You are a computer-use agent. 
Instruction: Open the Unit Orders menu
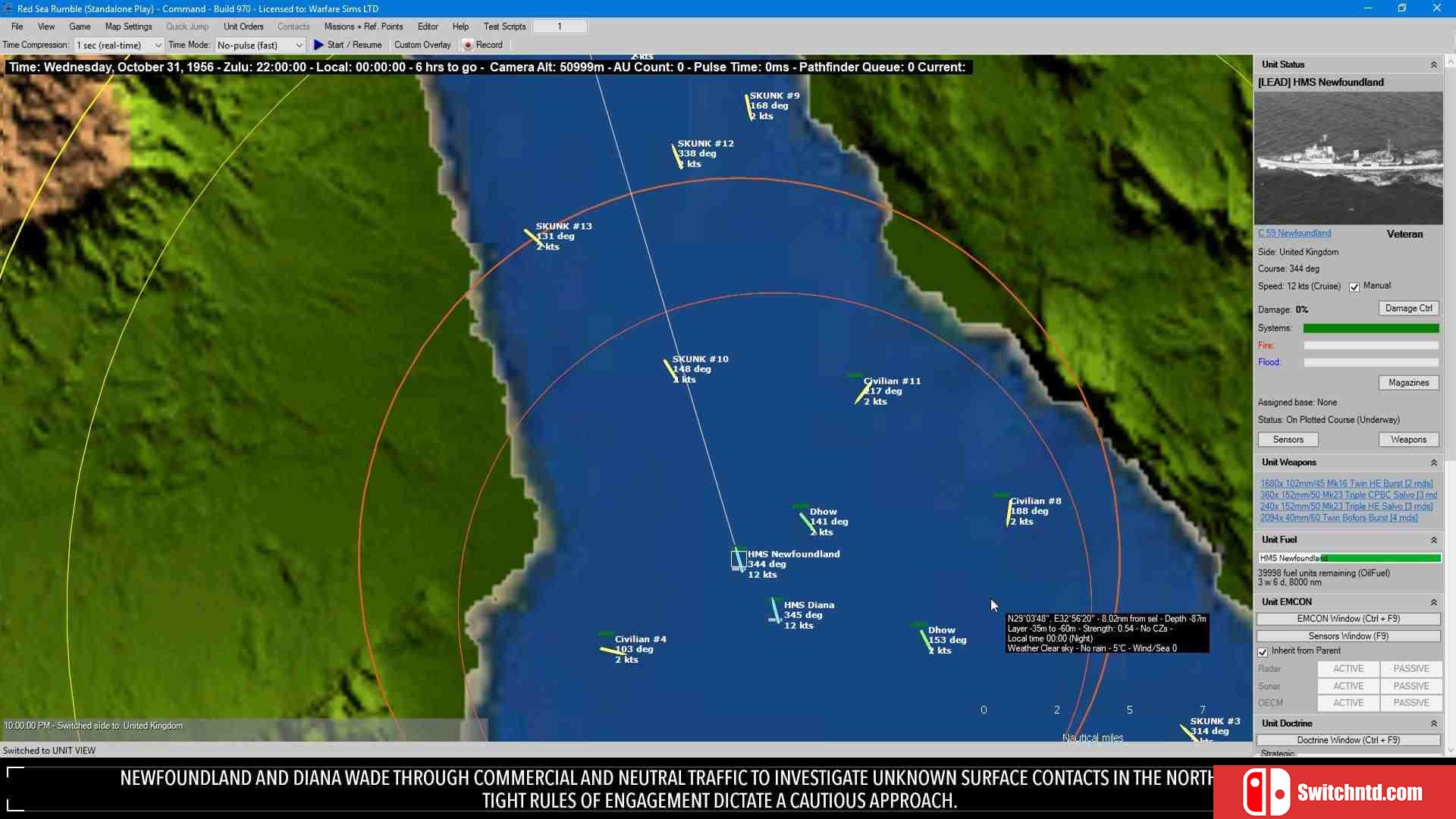[x=243, y=27]
